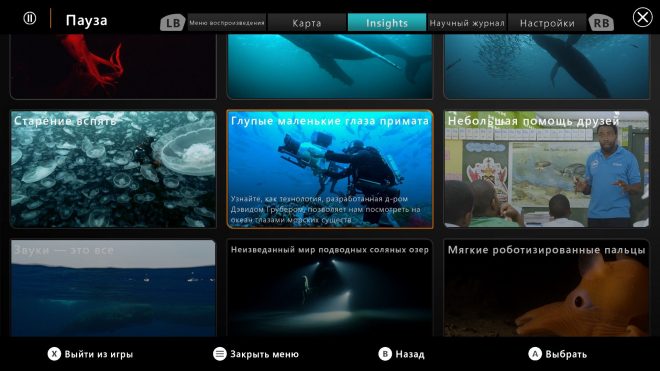Screen dimensions: 660x371
Task: Select the Глупые маленькие глаза примата card
Action: click(x=330, y=169)
